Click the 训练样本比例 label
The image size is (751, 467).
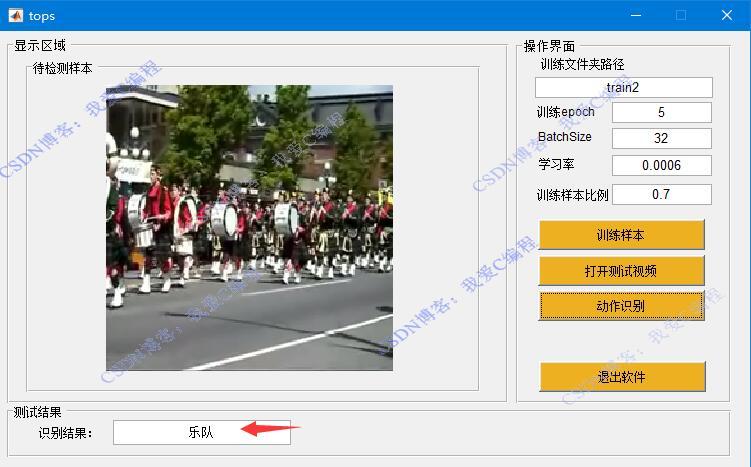pos(572,195)
